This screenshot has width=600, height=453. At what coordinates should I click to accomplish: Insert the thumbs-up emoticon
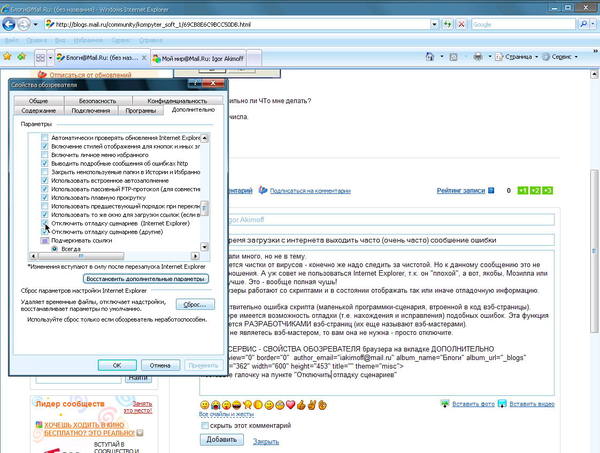301,404
